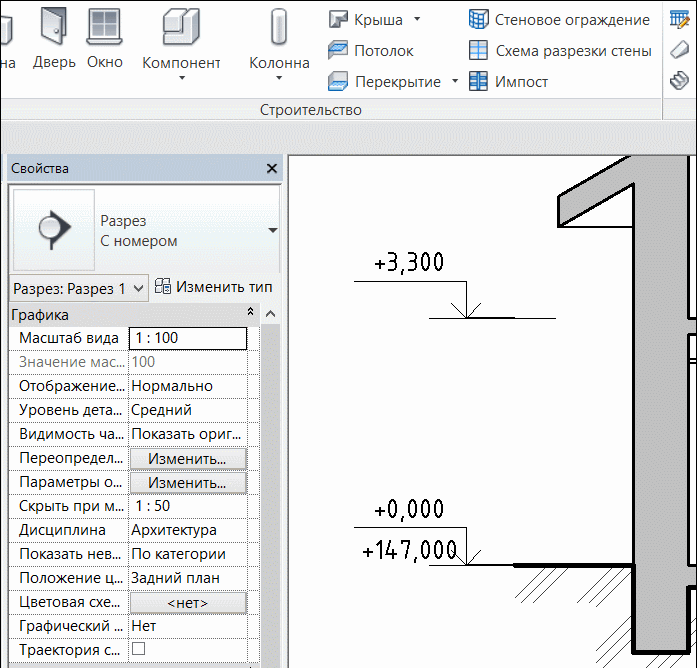697x668 pixels.
Task: Open the Строительство panel title
Action: 310,110
